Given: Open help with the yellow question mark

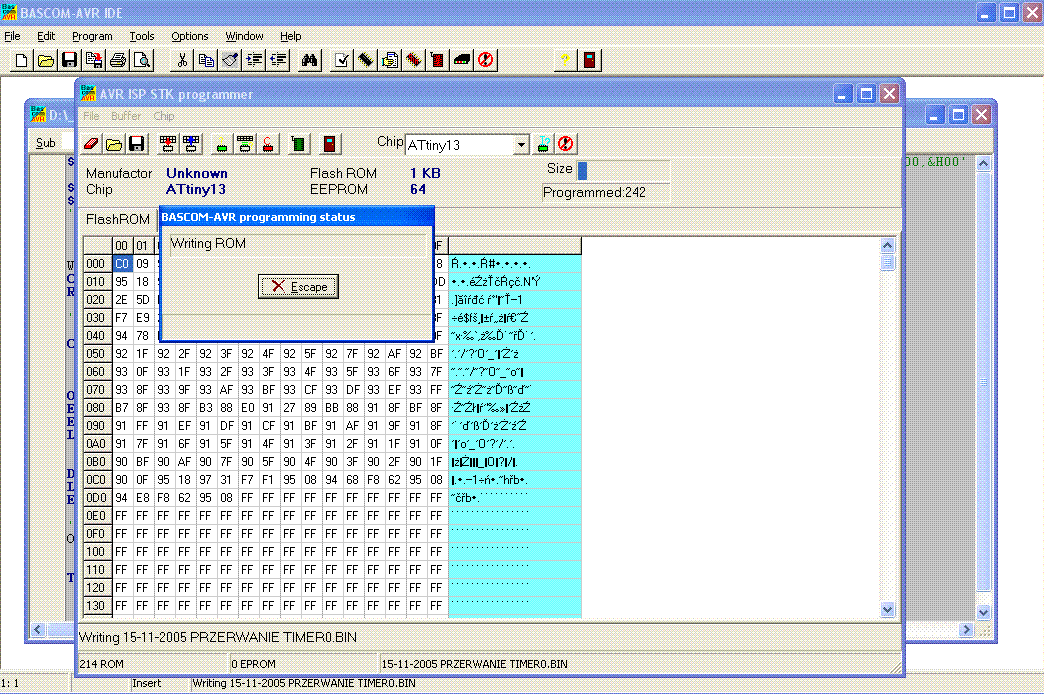Looking at the screenshot, I should click(x=565, y=61).
